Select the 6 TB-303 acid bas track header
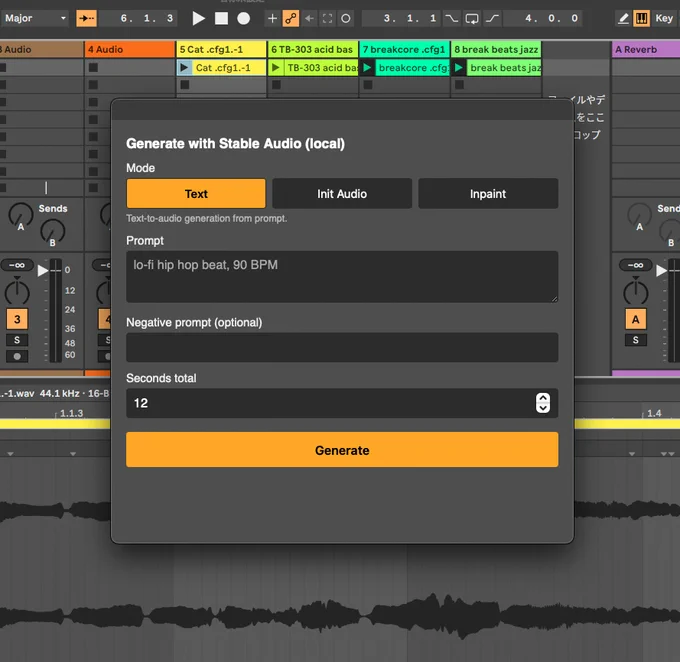 [x=313, y=49]
